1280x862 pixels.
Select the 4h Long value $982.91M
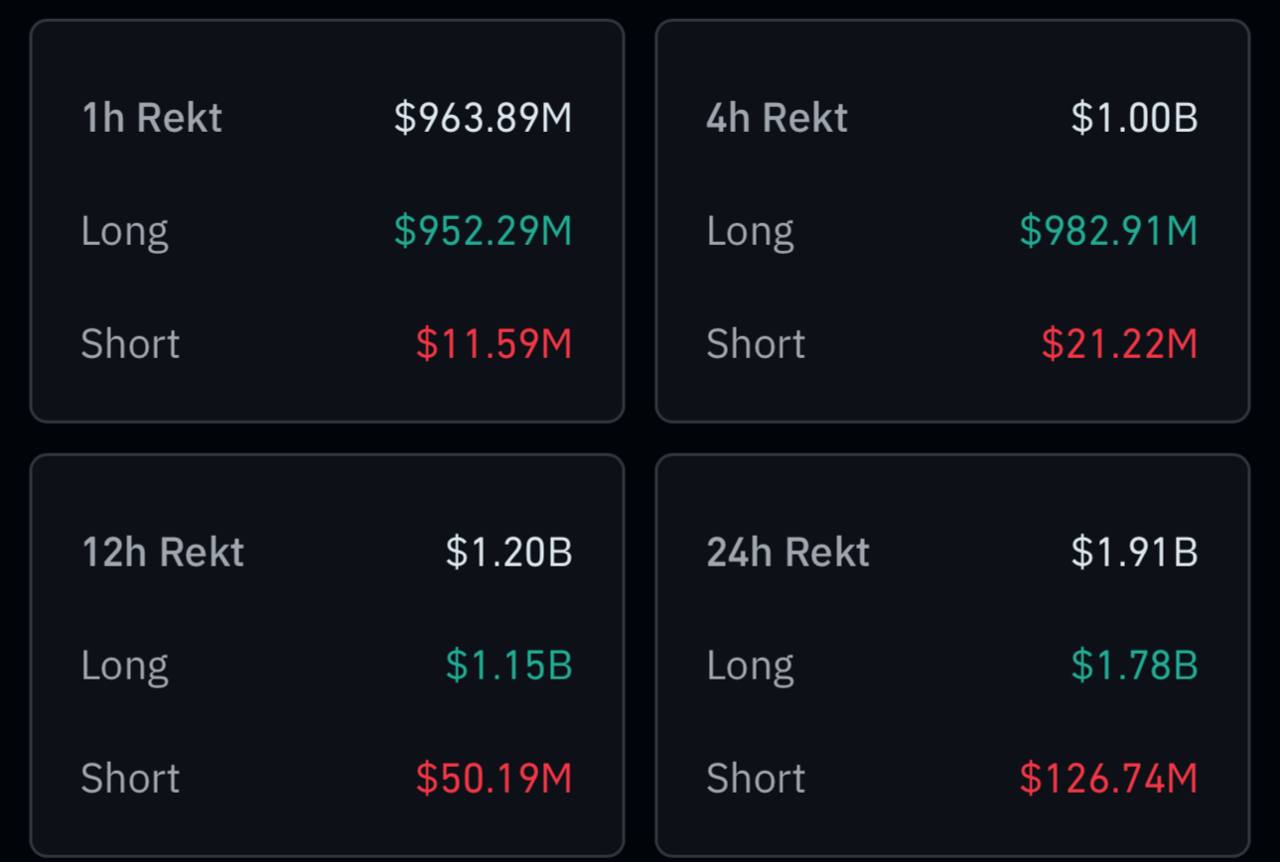1108,231
